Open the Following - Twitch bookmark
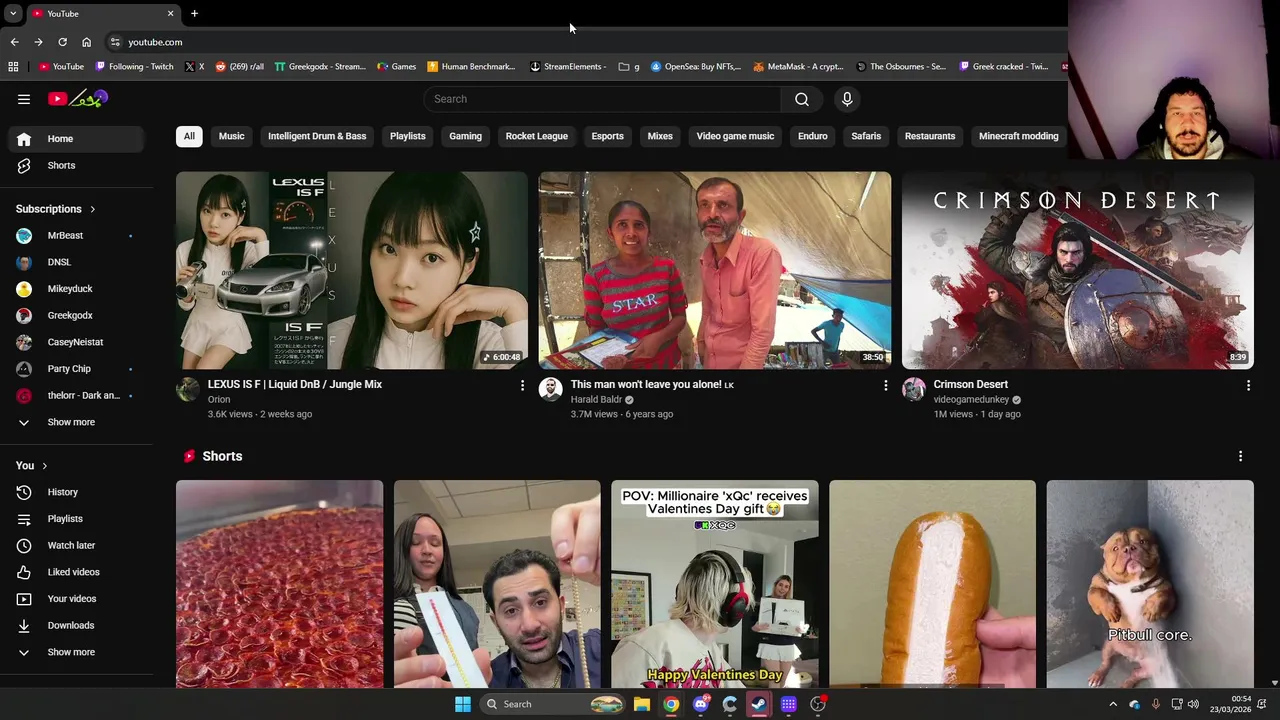The height and width of the screenshot is (720, 1280). (135, 67)
